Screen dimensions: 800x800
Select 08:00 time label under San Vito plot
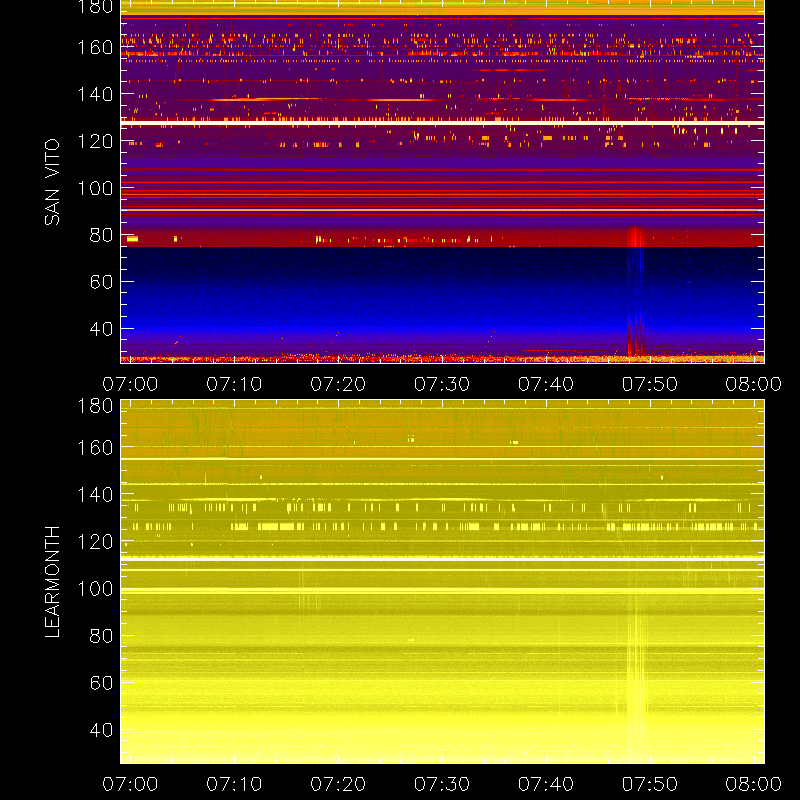pos(754,384)
